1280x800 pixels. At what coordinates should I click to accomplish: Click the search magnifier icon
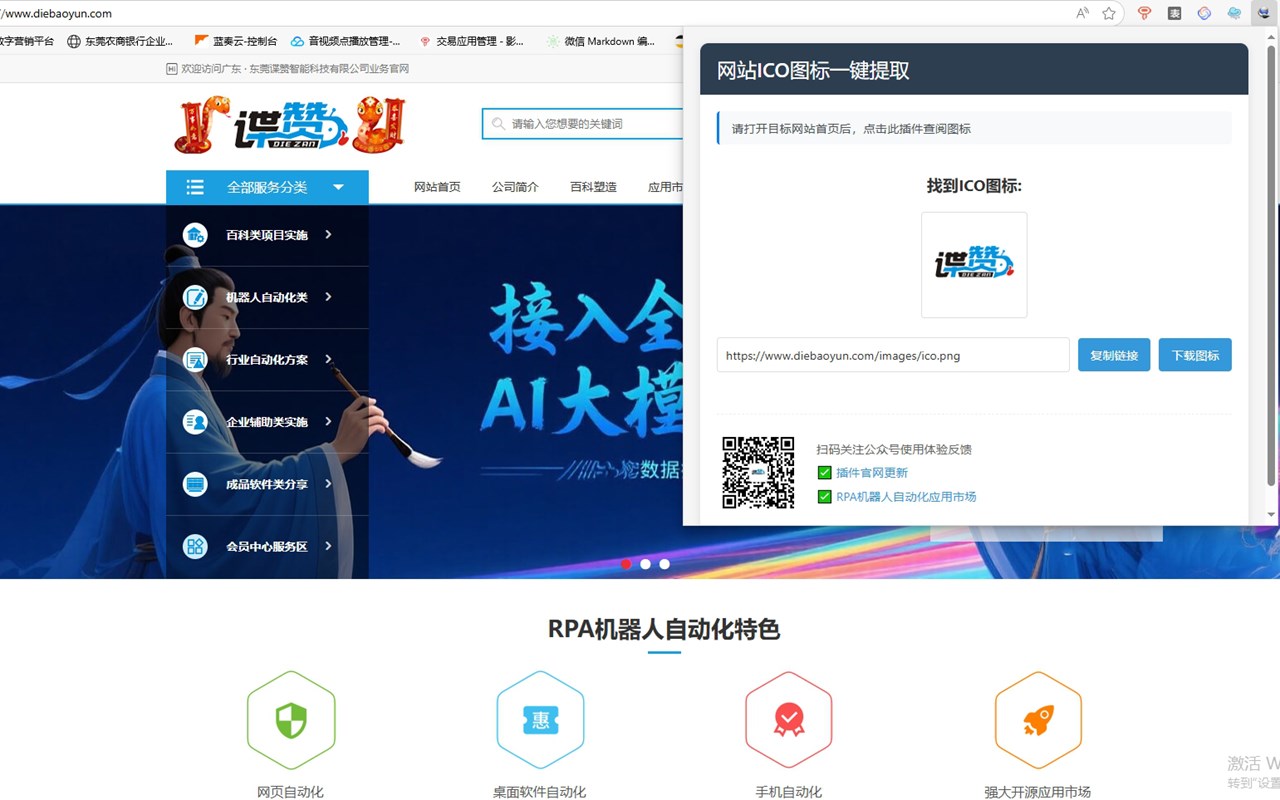[498, 123]
